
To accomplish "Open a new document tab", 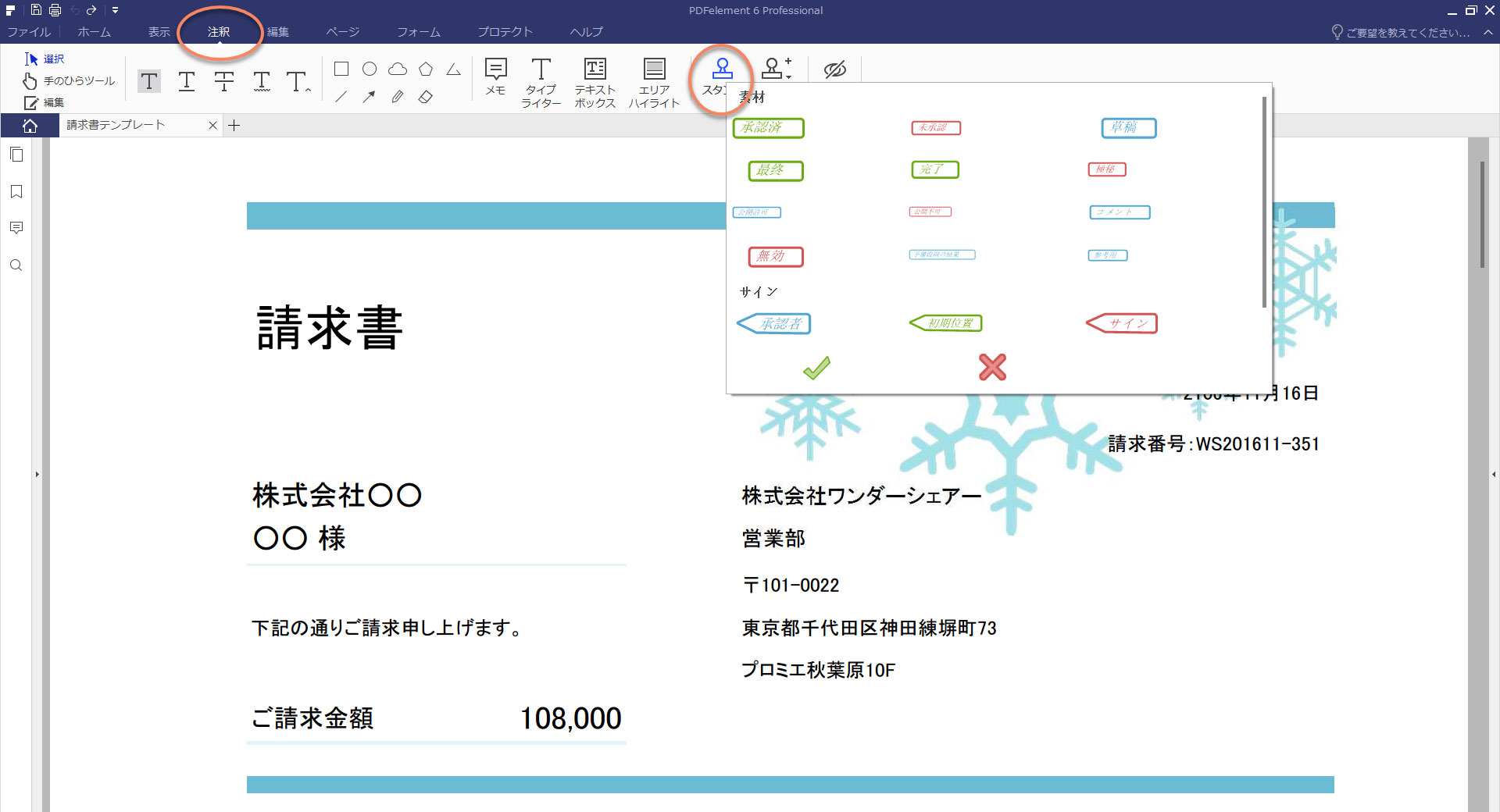I will click(234, 125).
